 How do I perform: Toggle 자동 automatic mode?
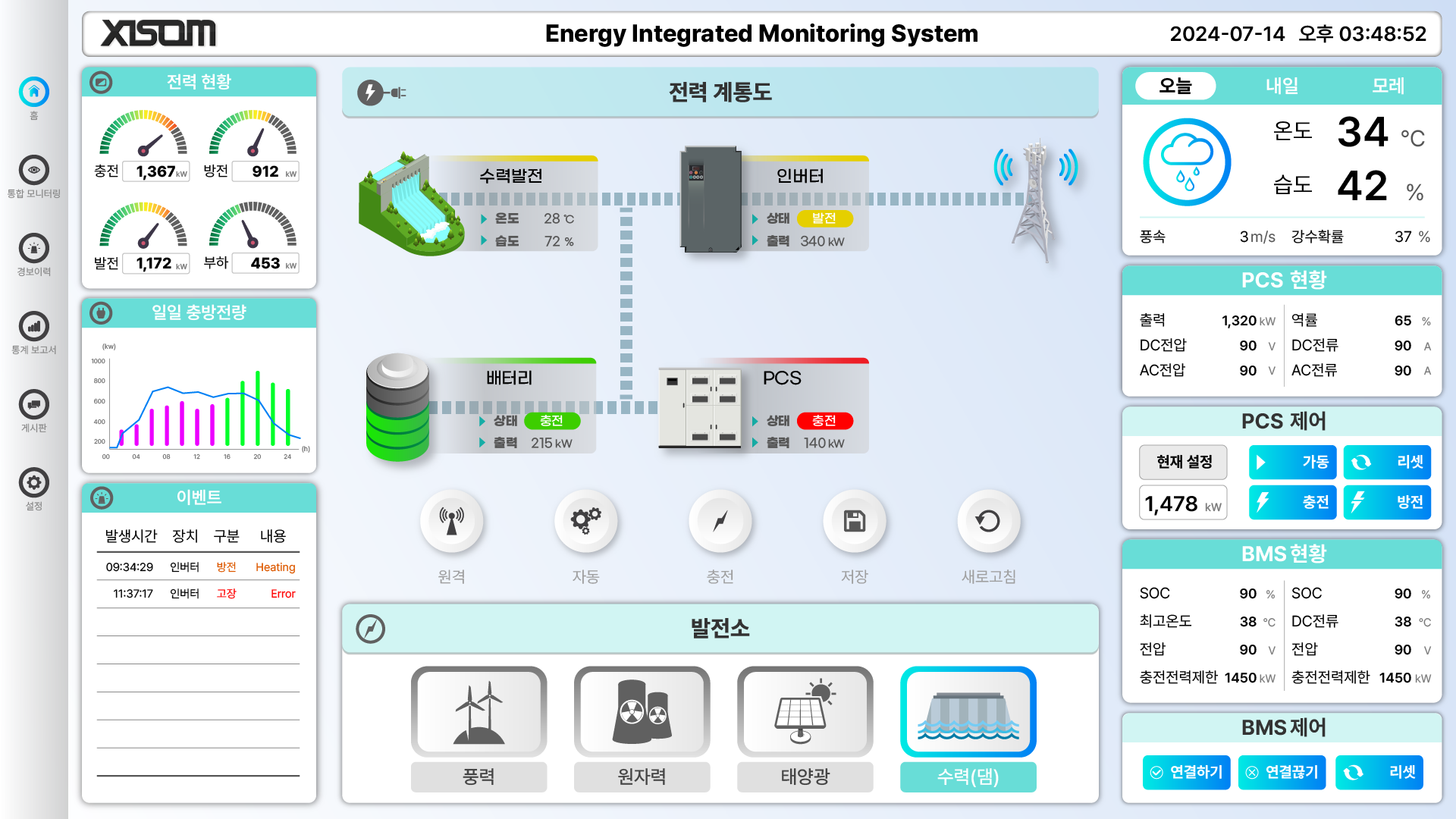pos(586,520)
